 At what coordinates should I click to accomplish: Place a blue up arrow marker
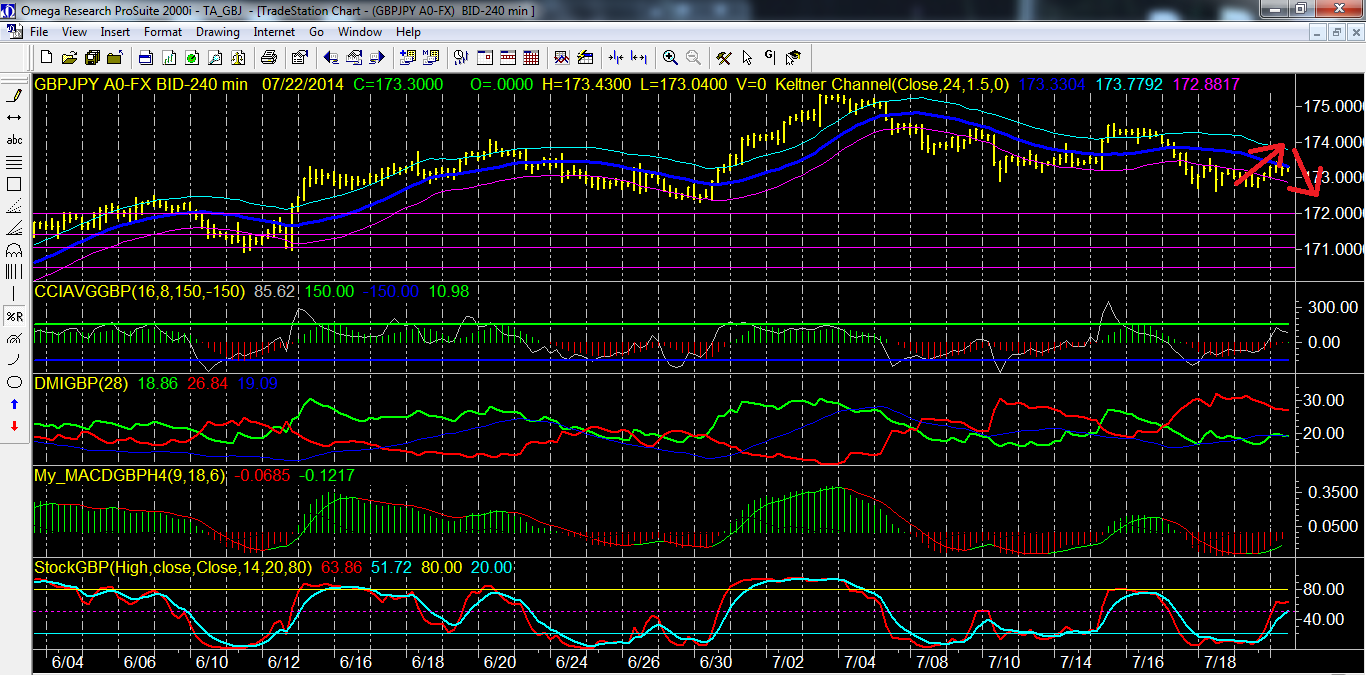(x=14, y=404)
